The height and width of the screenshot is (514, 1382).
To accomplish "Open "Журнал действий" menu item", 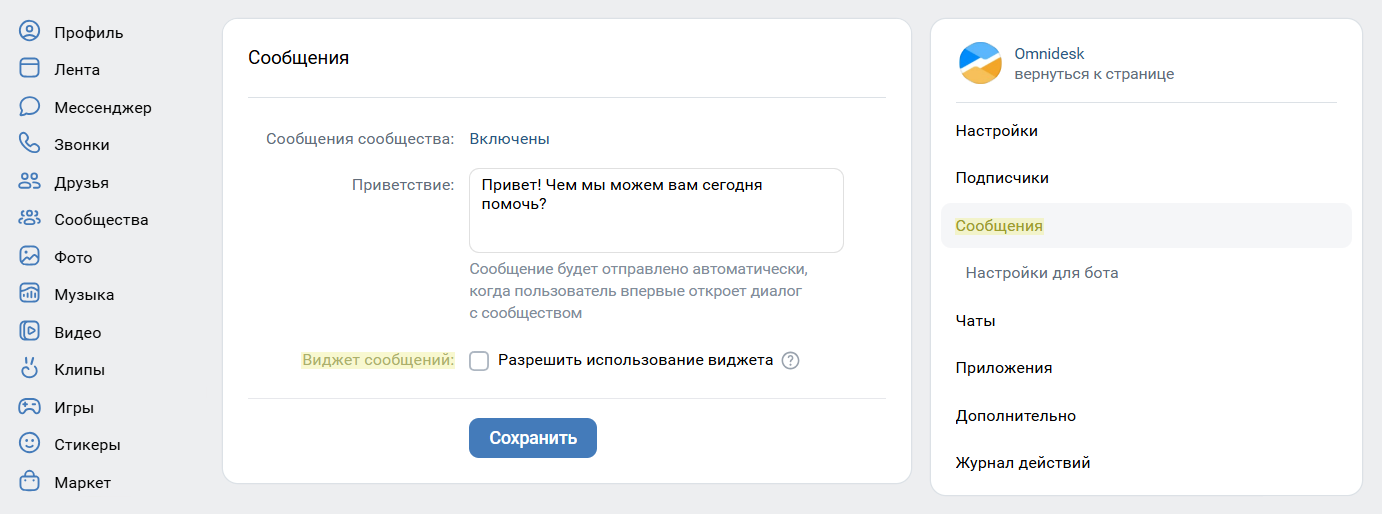I will pos(1023,463).
